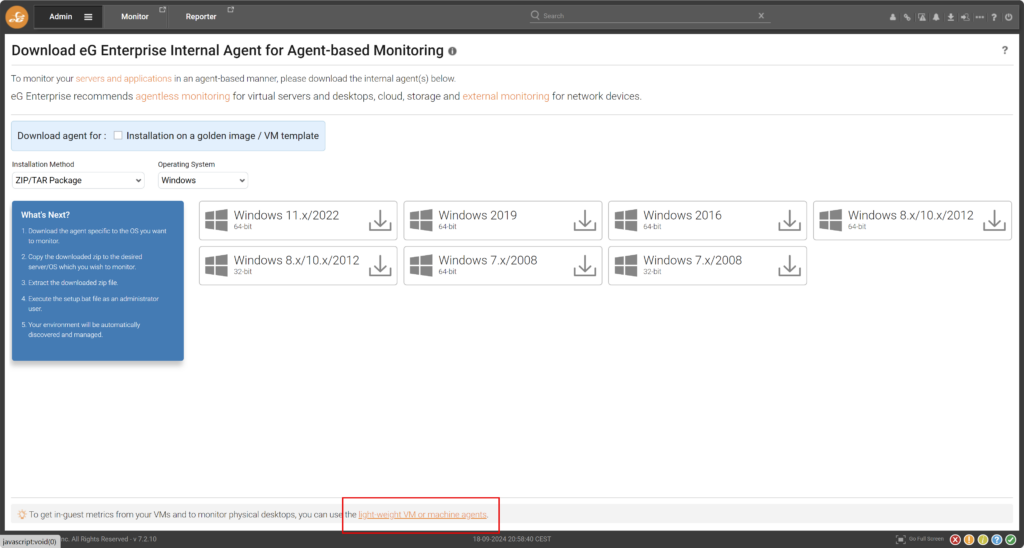The width and height of the screenshot is (1024, 548).
Task: Click the 'Download agent for :' label
Action: tap(62, 136)
